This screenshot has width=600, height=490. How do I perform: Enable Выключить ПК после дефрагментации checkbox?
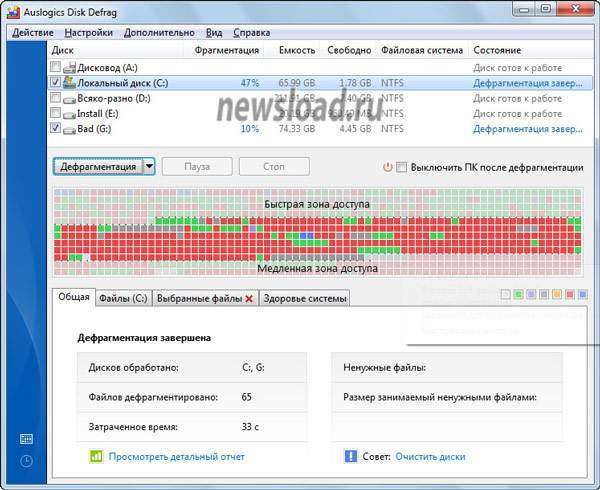pos(401,167)
